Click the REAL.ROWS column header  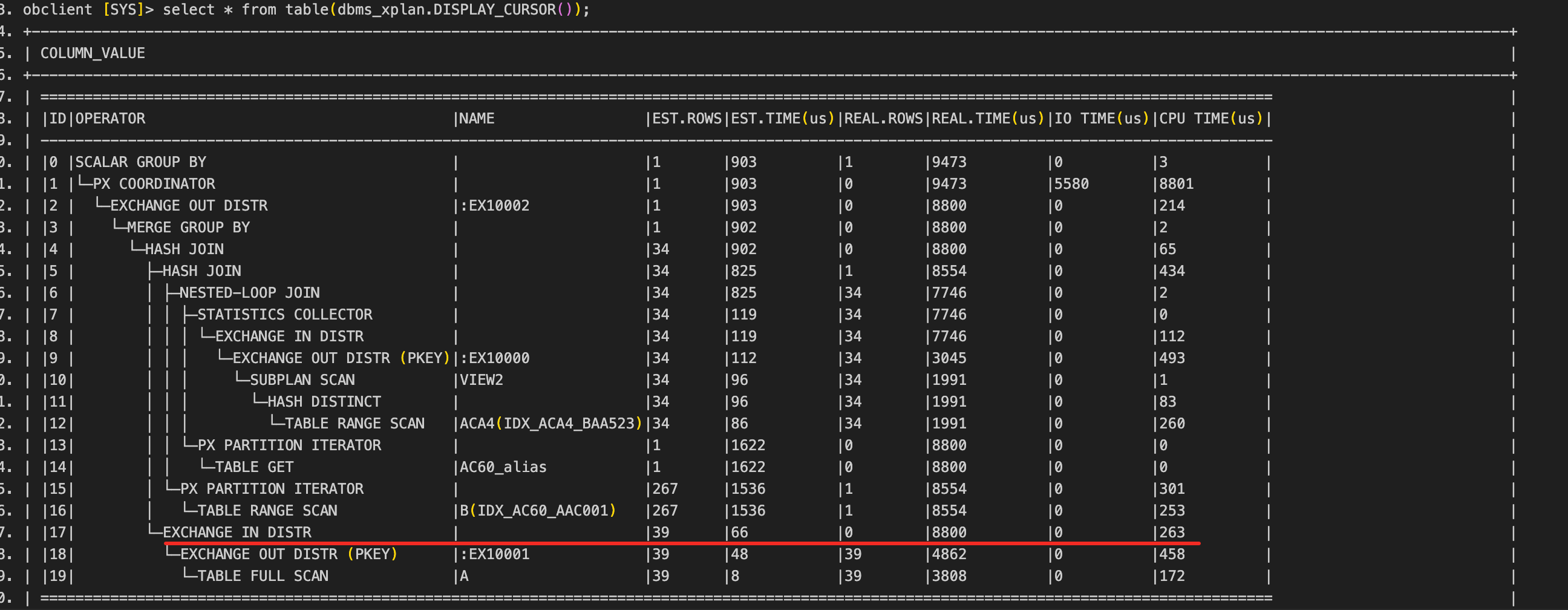tap(884, 119)
